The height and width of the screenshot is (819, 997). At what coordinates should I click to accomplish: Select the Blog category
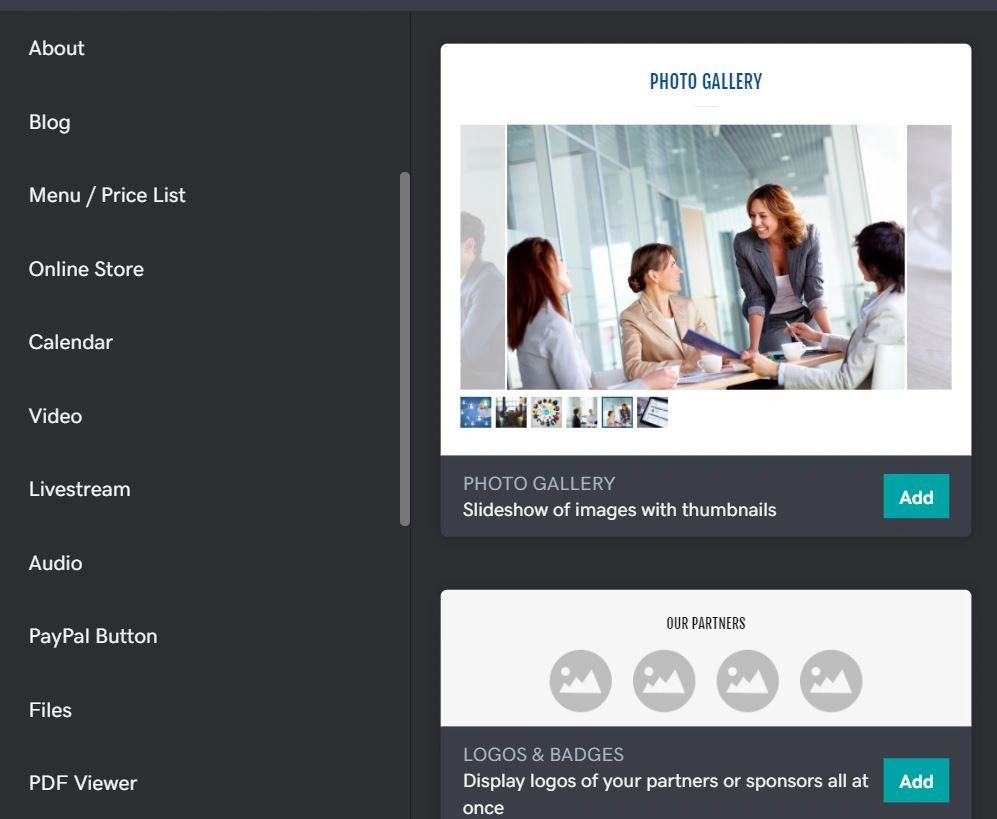coord(50,122)
